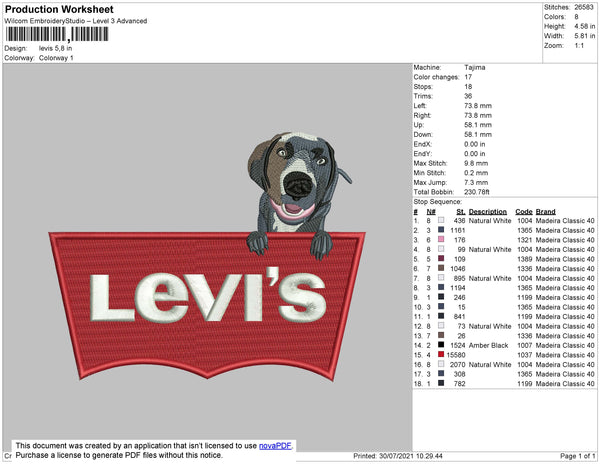
Task: Click the Description column header
Action: [x=488, y=212]
